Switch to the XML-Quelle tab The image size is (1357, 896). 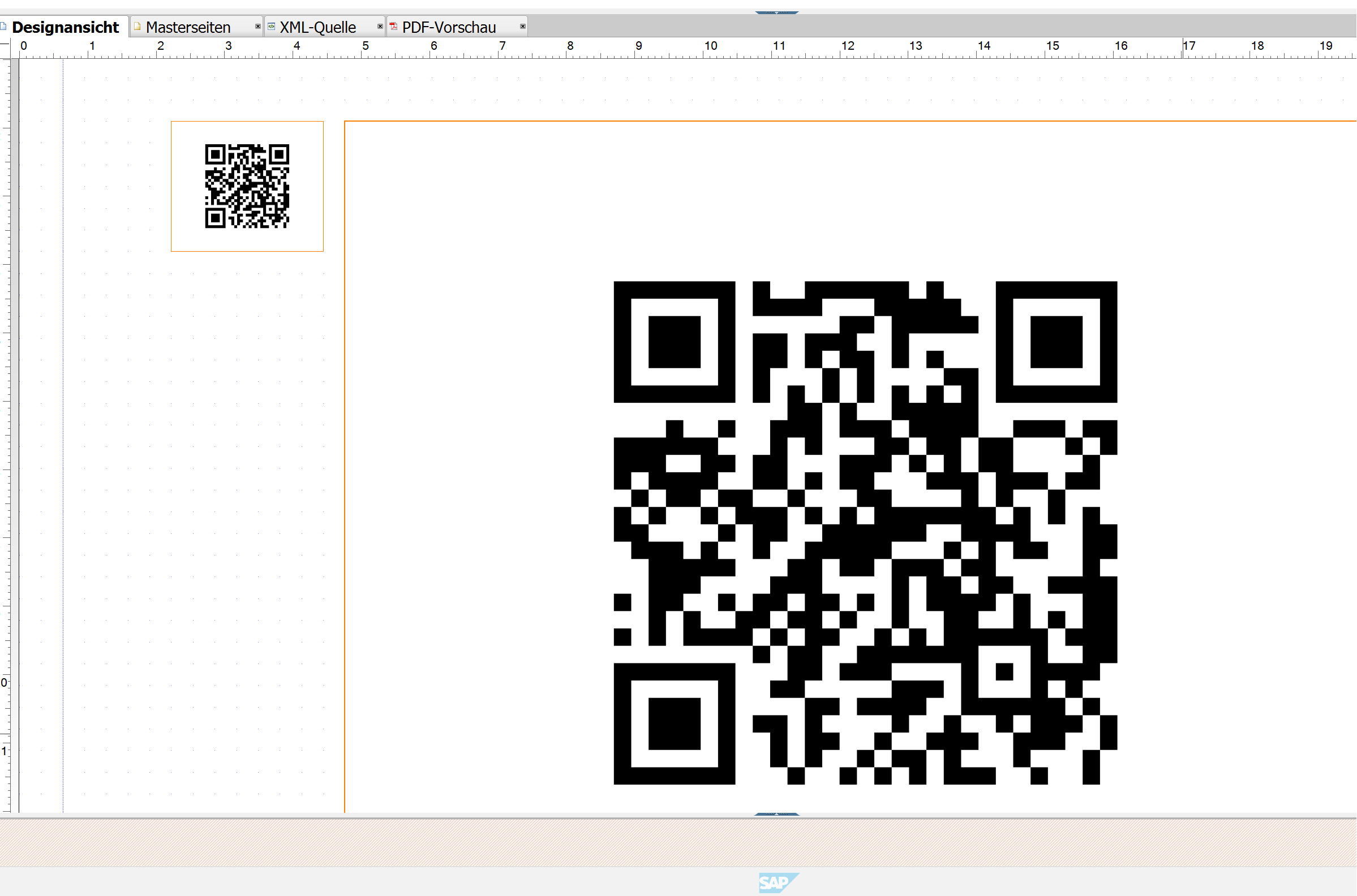tap(318, 27)
